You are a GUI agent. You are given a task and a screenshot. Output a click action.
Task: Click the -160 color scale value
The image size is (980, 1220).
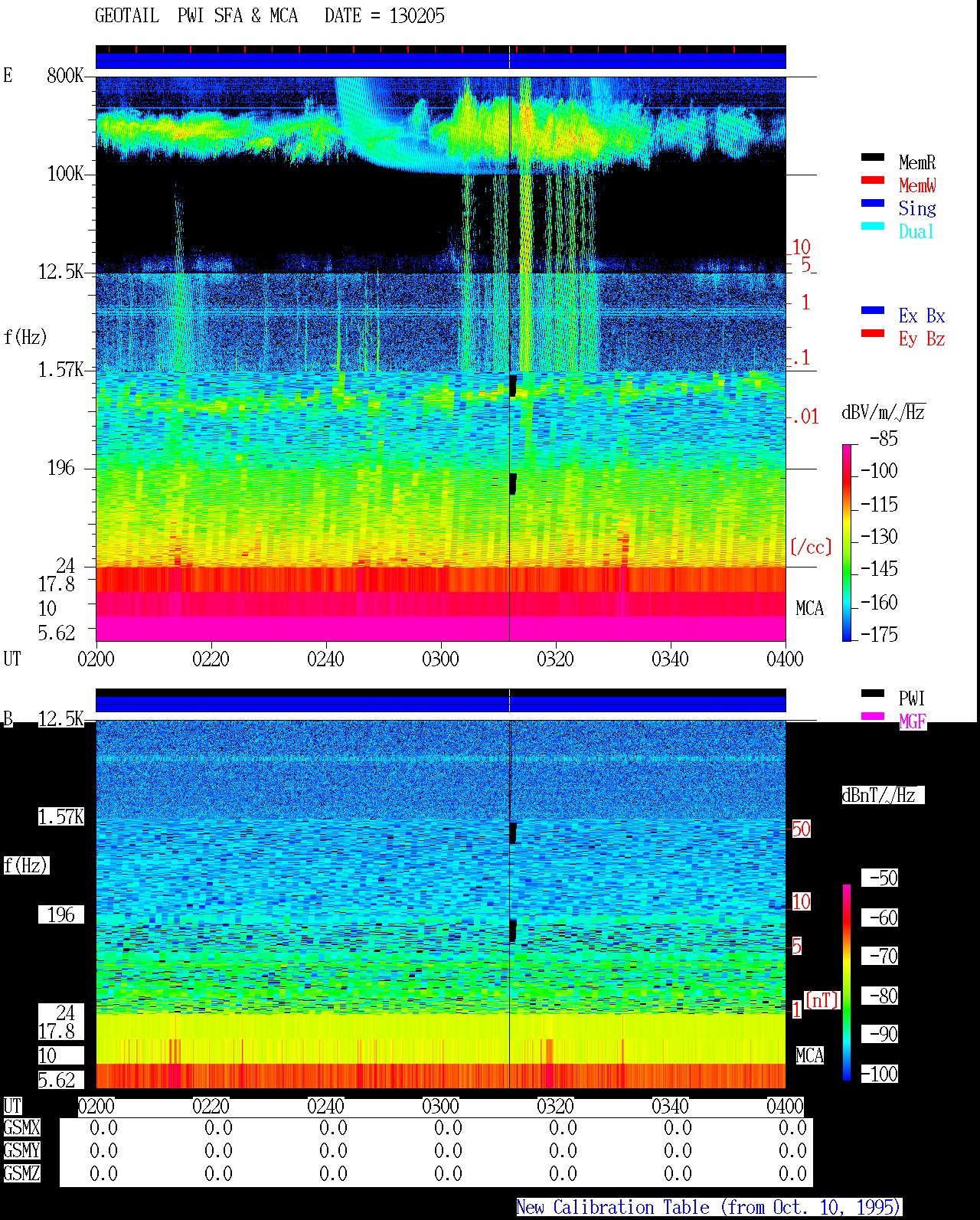[x=879, y=602]
